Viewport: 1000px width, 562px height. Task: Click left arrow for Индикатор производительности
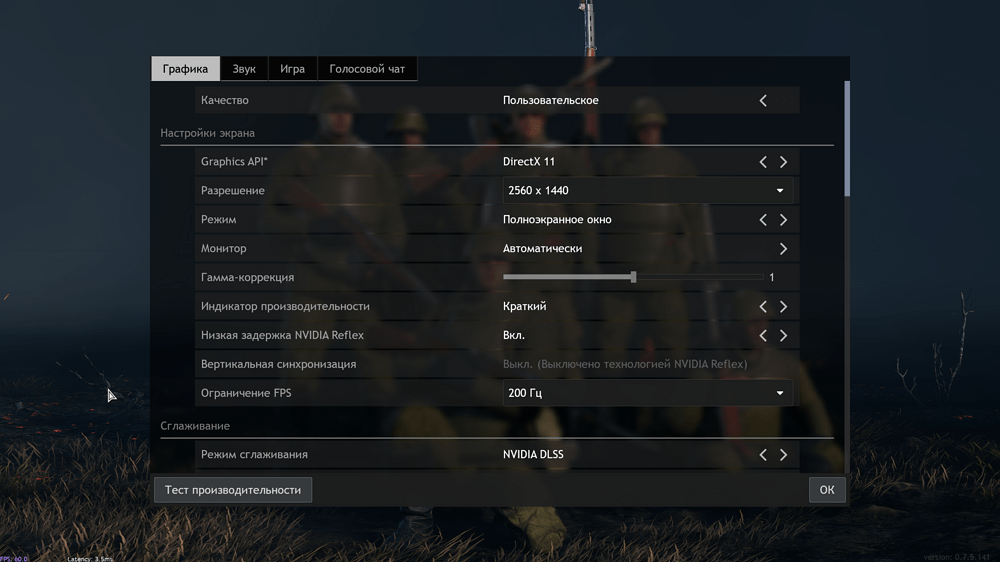[x=763, y=307]
